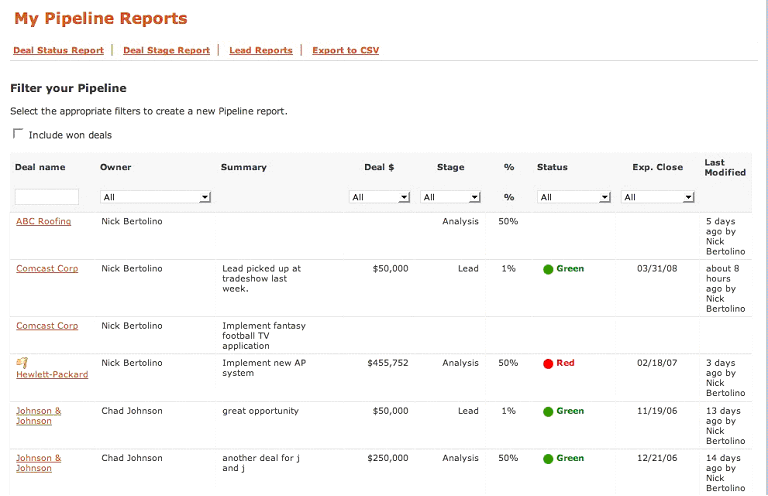Open the Deal Stage Report link
The width and height of the screenshot is (768, 496).
pos(167,50)
